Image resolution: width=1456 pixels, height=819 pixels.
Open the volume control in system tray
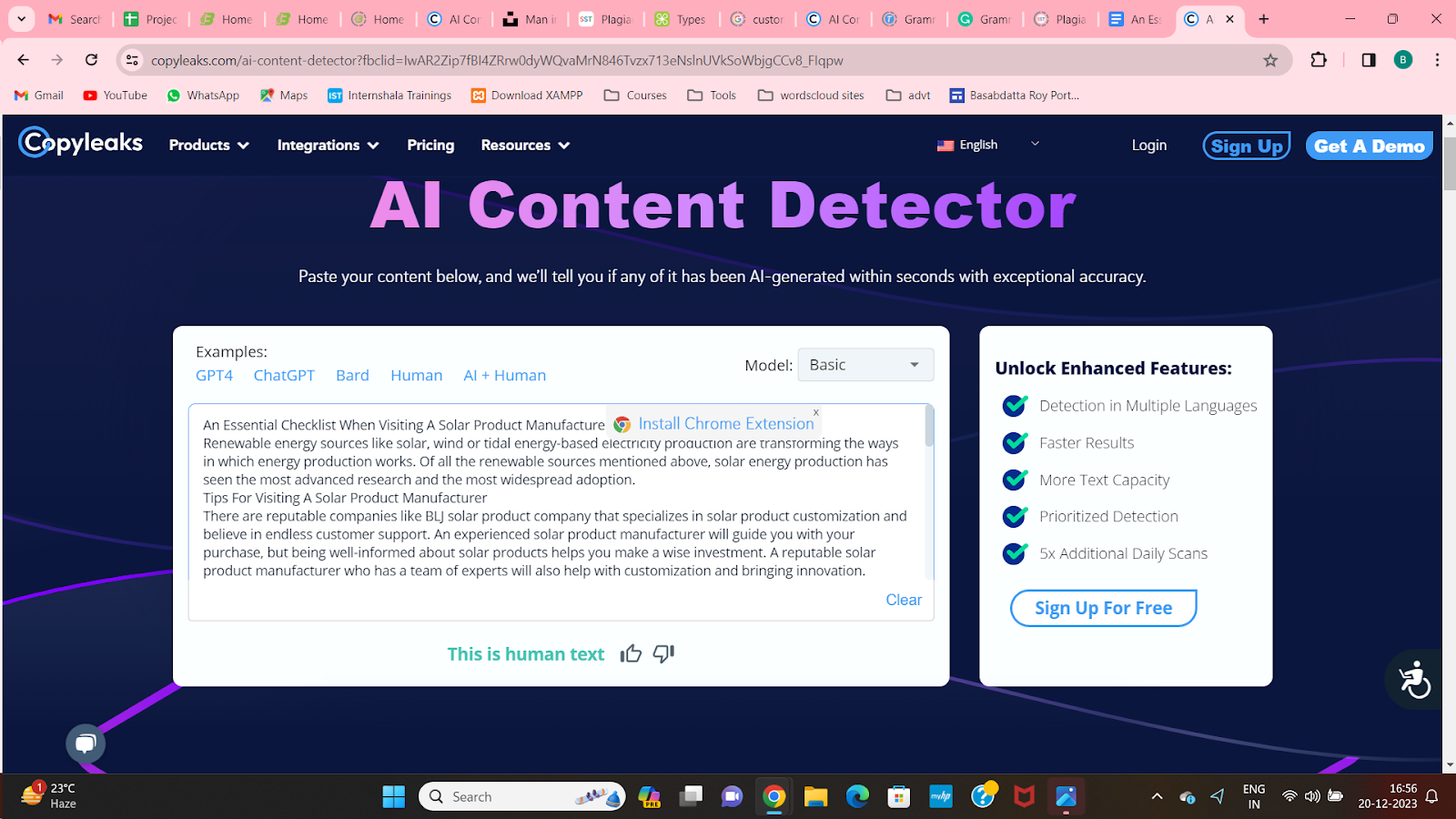(x=1312, y=796)
